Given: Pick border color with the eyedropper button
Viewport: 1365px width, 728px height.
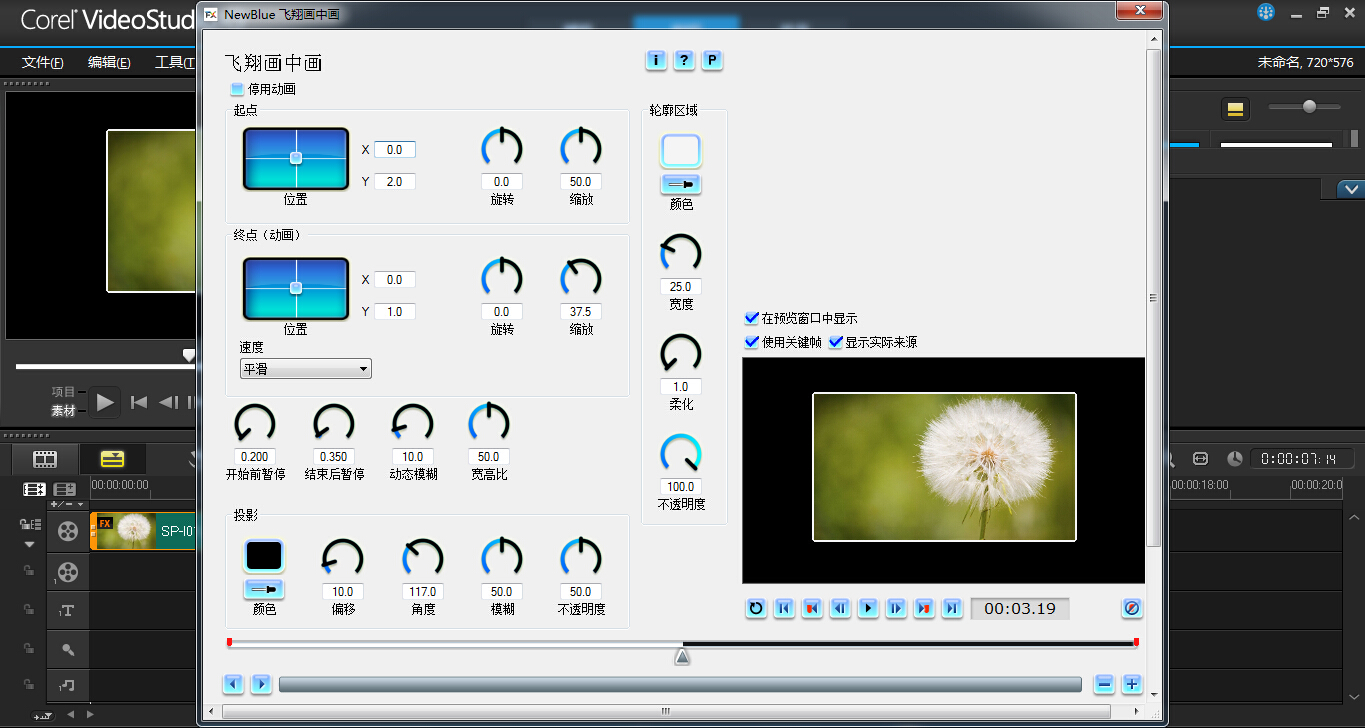Looking at the screenshot, I should 681,184.
